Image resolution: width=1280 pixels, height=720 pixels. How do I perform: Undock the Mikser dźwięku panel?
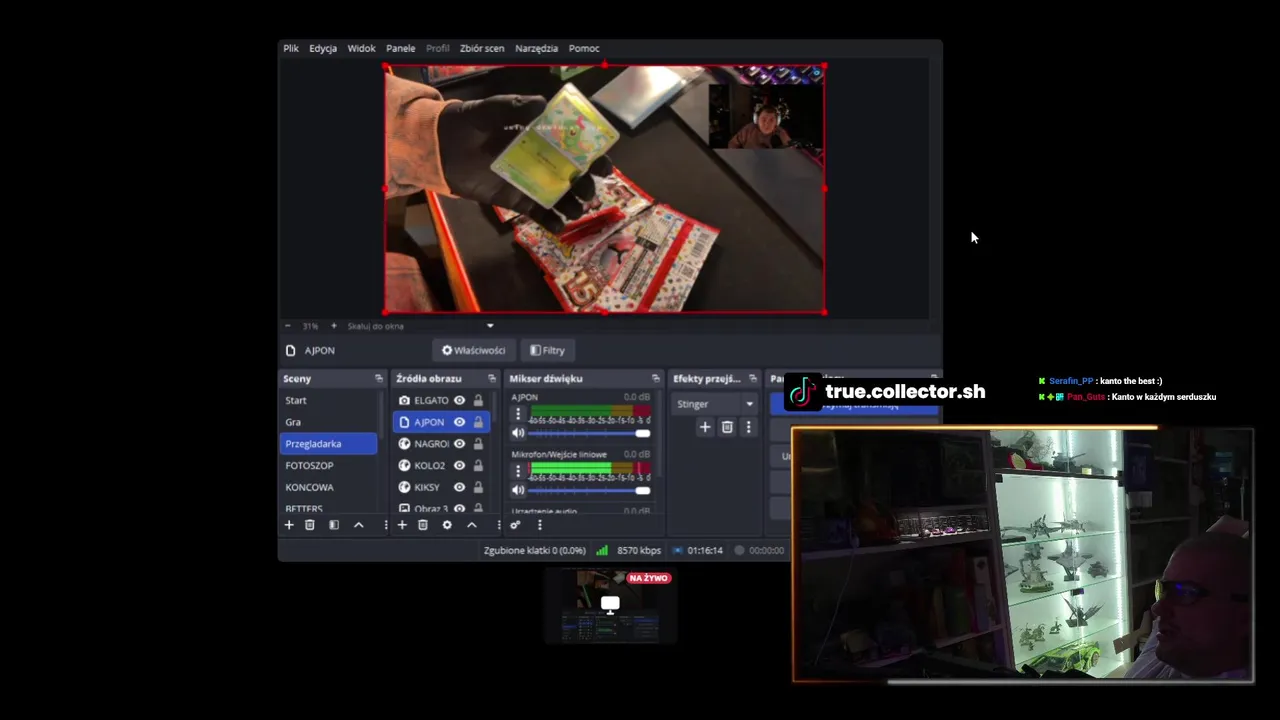[655, 378]
